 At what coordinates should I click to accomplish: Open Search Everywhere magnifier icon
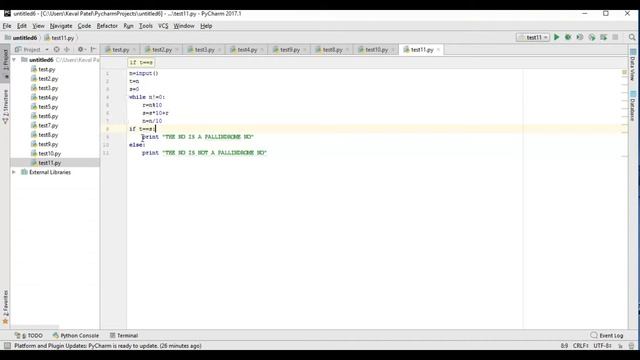pos(632,37)
